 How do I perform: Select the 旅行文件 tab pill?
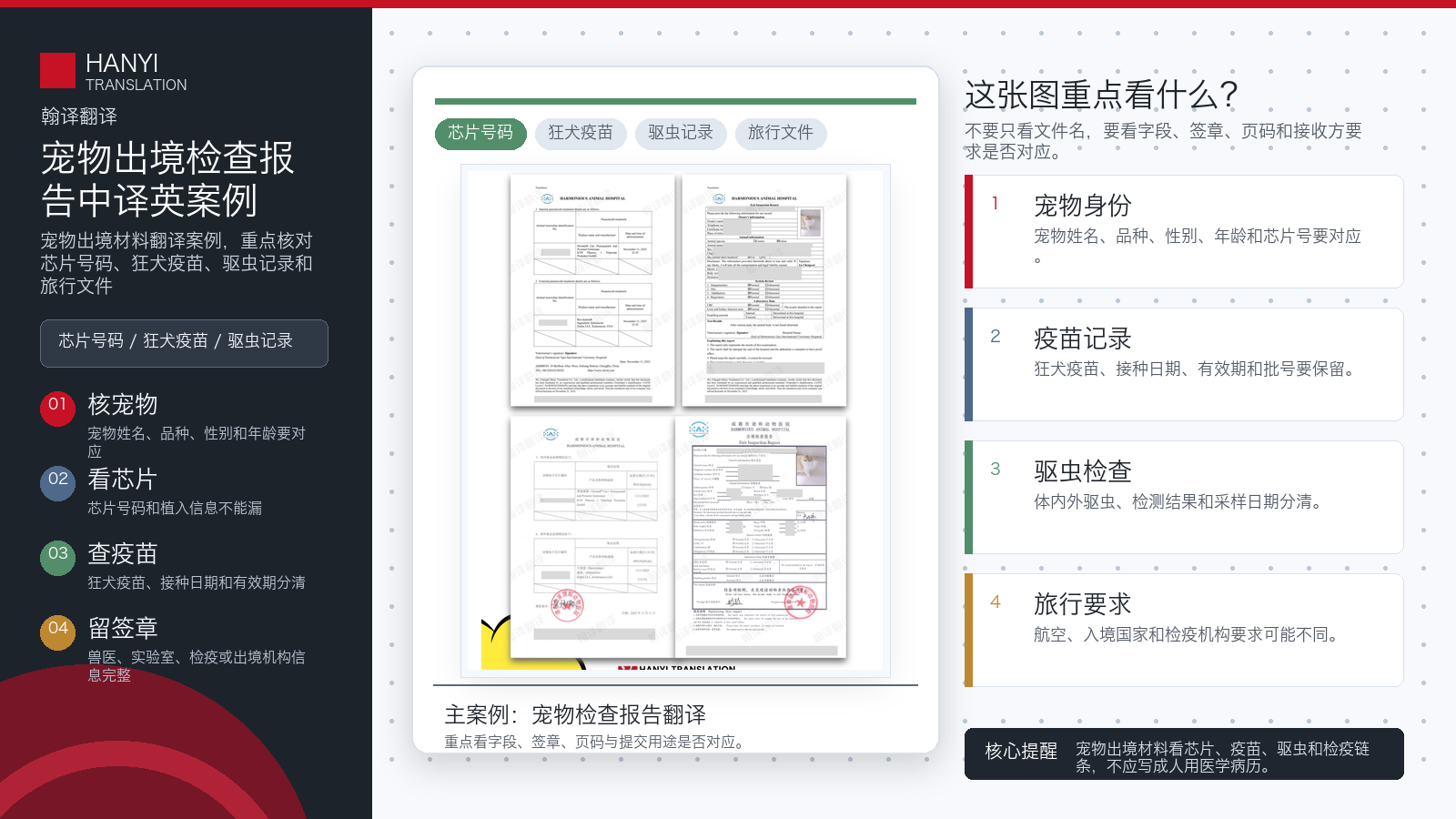(781, 133)
